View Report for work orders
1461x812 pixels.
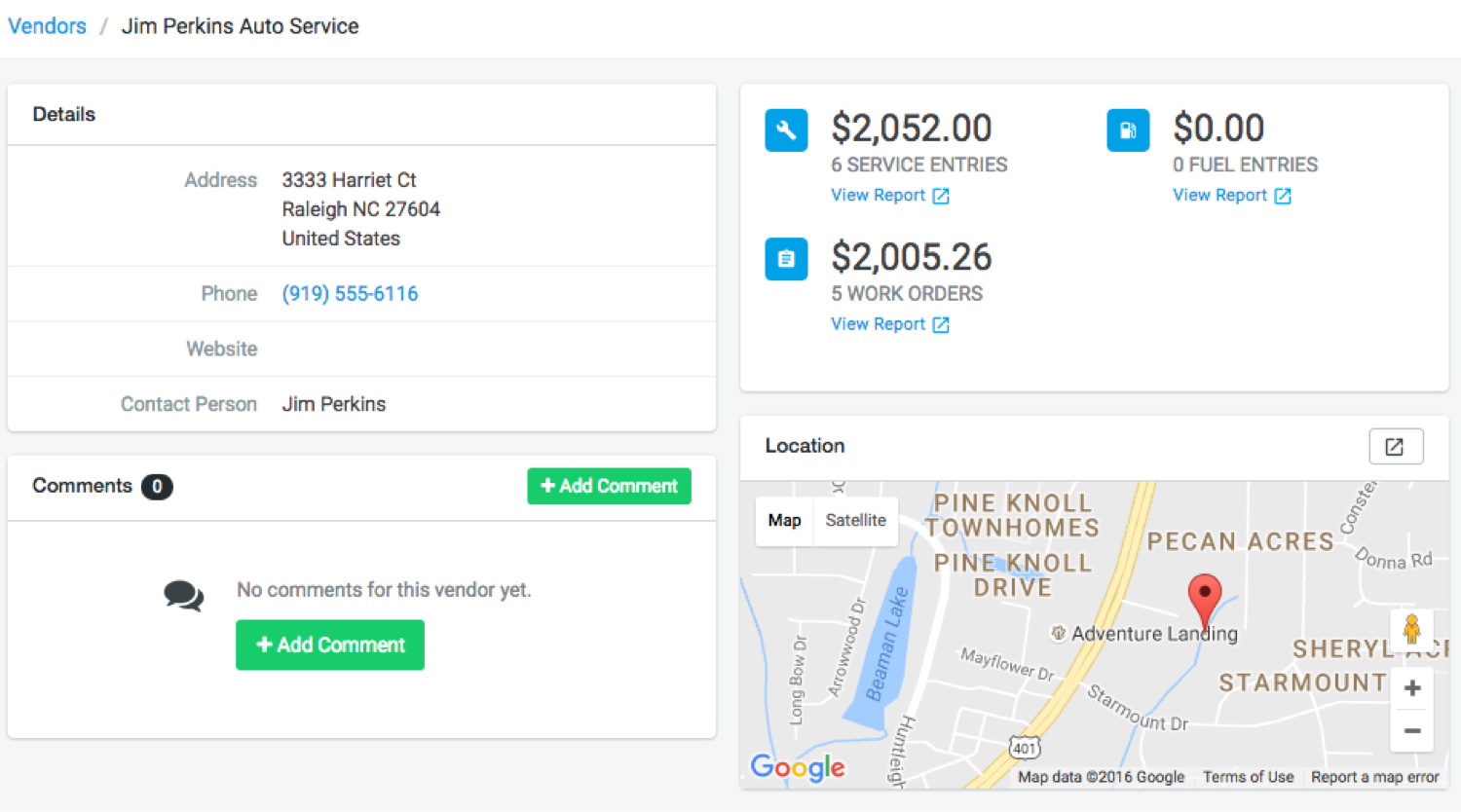[888, 324]
